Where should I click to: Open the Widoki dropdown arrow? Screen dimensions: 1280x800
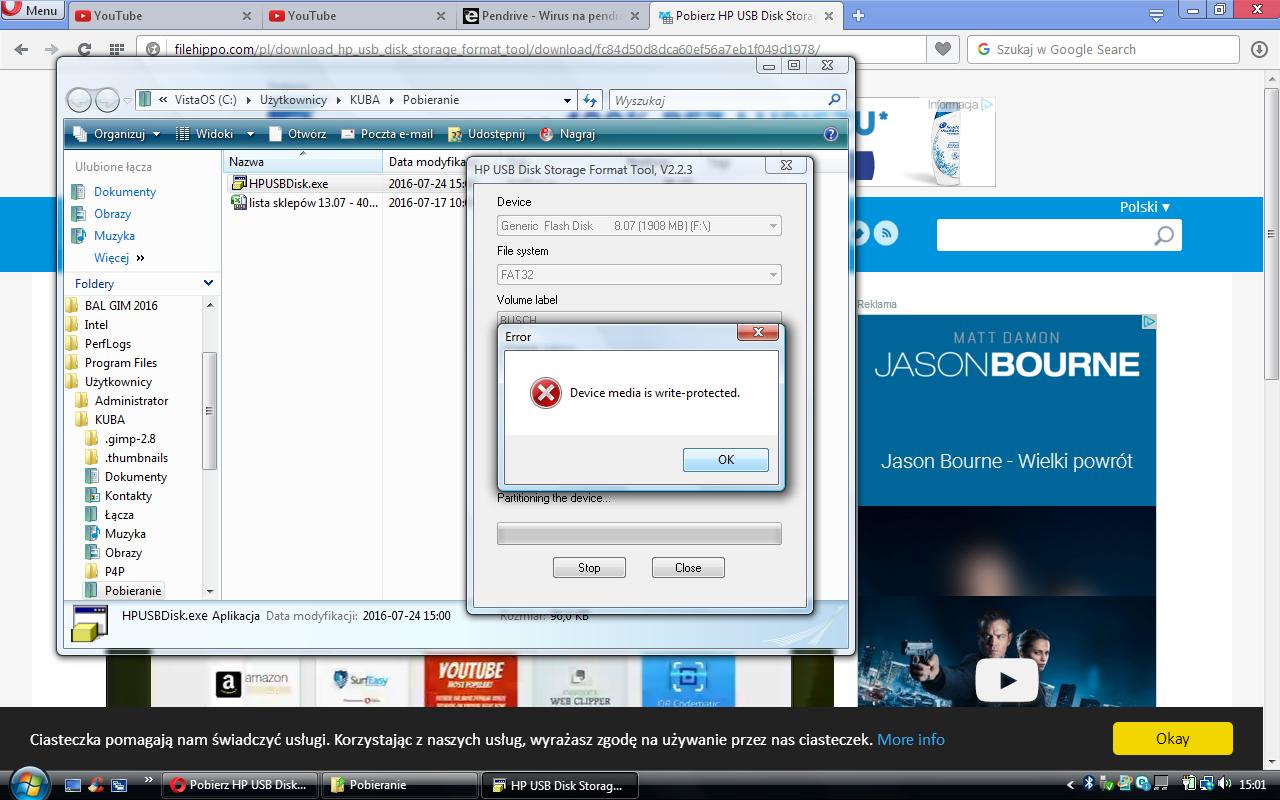click(250, 134)
